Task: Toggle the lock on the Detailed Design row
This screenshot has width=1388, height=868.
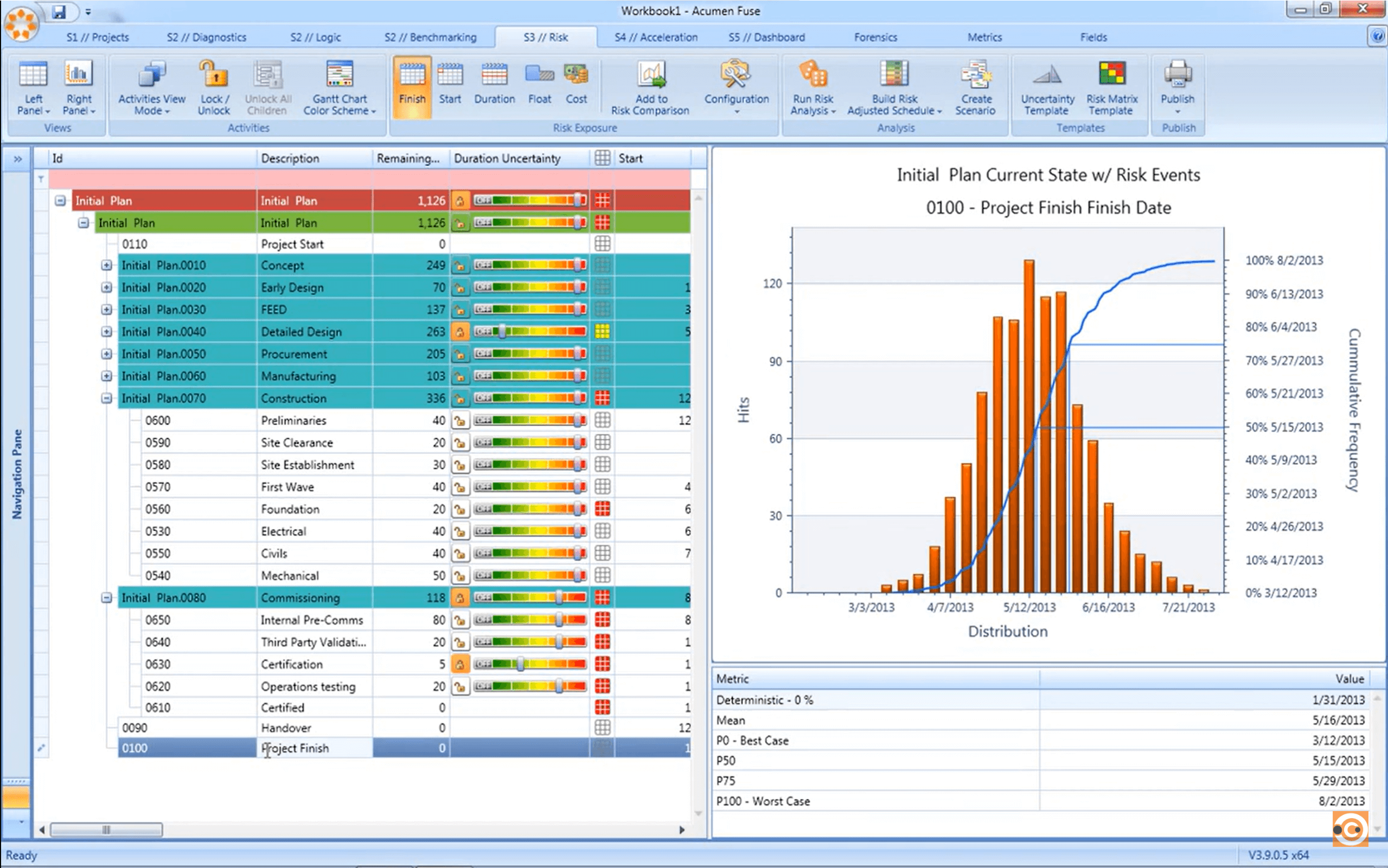Action: 460,331
